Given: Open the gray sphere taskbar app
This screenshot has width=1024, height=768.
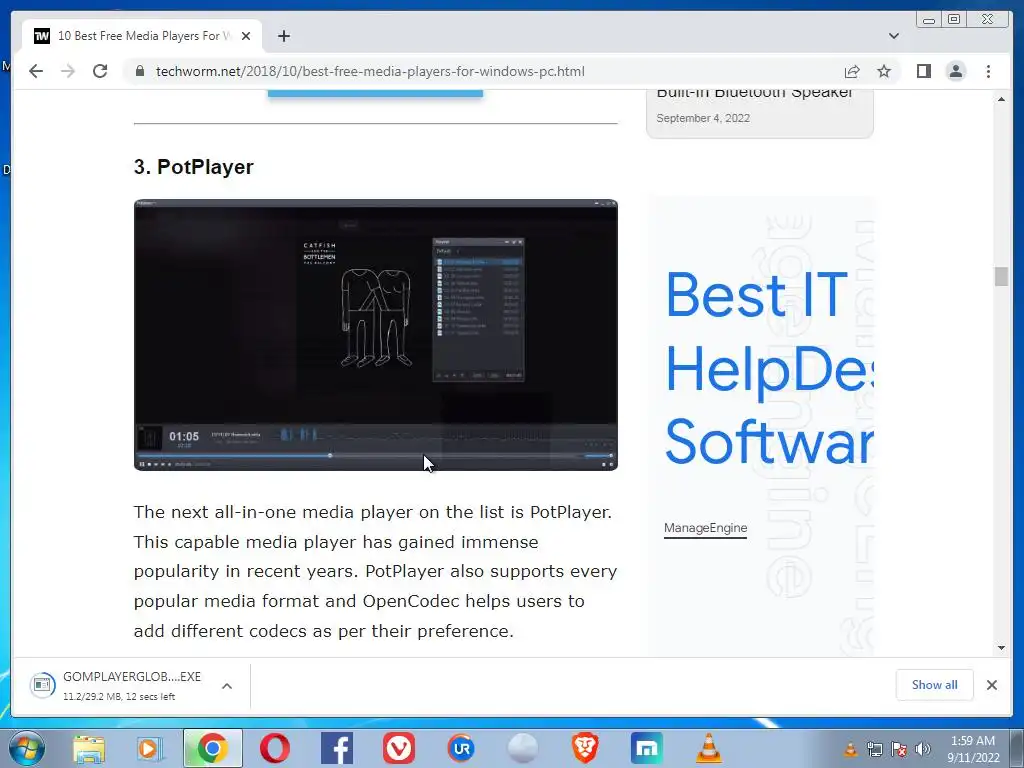Looking at the screenshot, I should [522, 748].
